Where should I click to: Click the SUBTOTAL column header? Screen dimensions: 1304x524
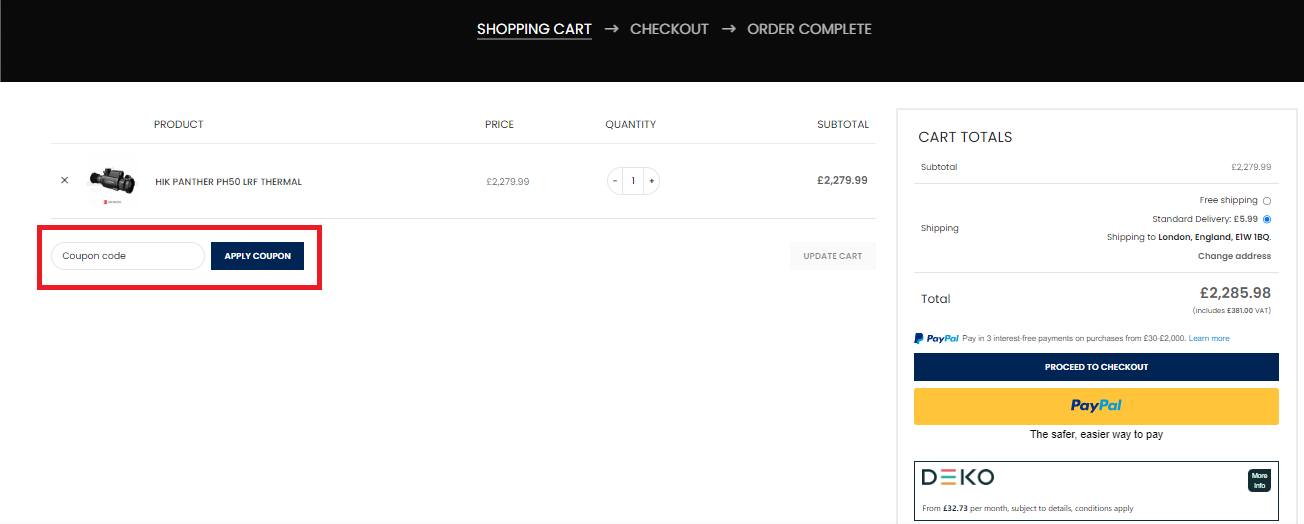843,125
